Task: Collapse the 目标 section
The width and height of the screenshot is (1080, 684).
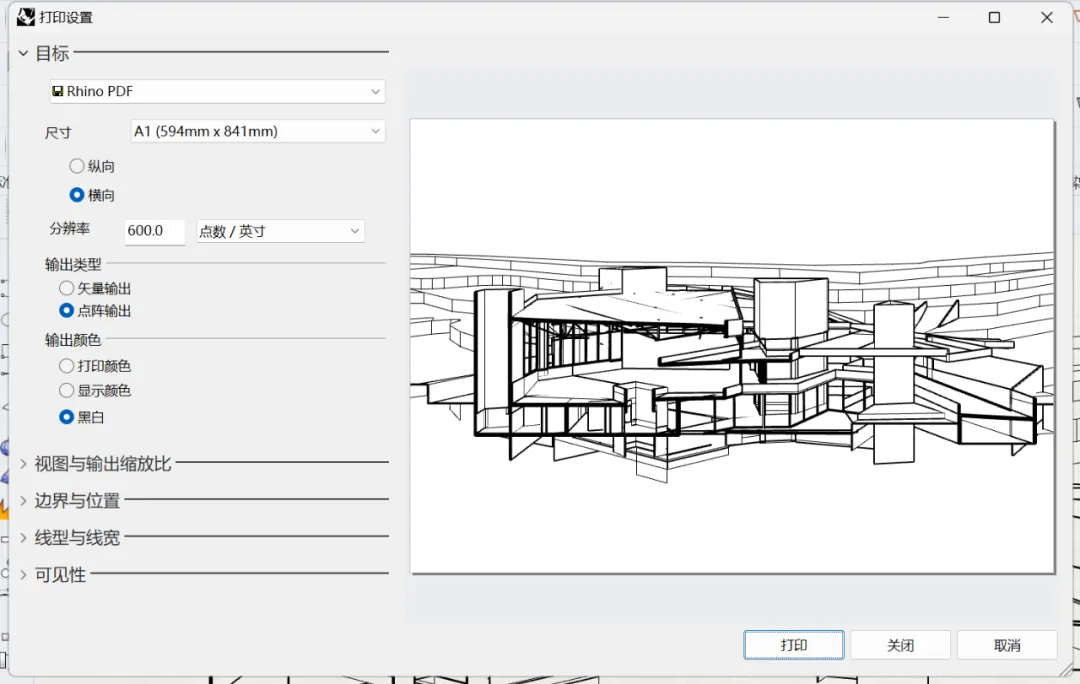Action: (23, 53)
